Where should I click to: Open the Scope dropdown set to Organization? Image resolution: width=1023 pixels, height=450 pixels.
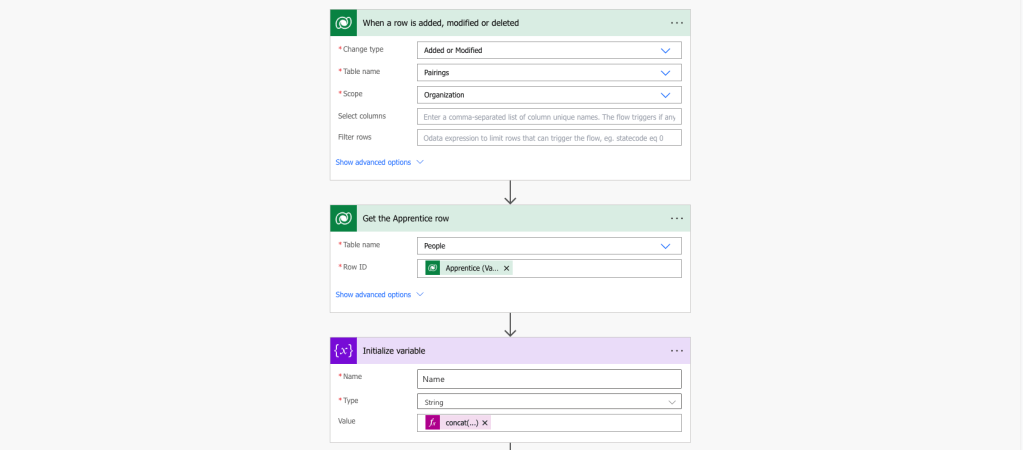pos(549,95)
